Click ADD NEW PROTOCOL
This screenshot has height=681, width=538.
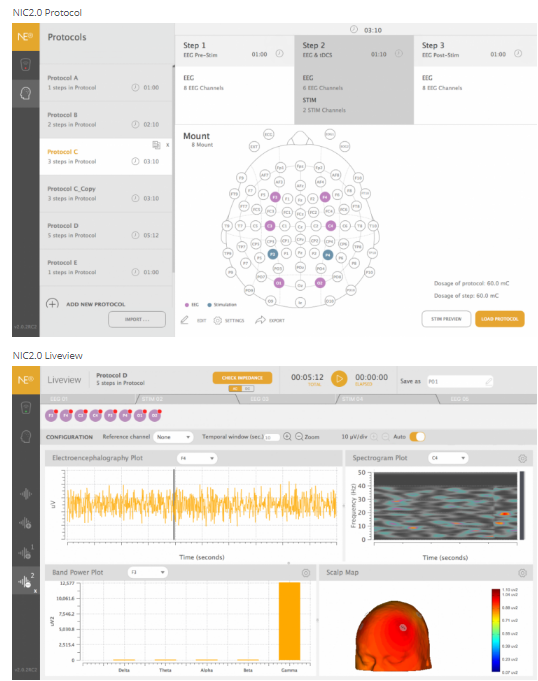point(96,304)
